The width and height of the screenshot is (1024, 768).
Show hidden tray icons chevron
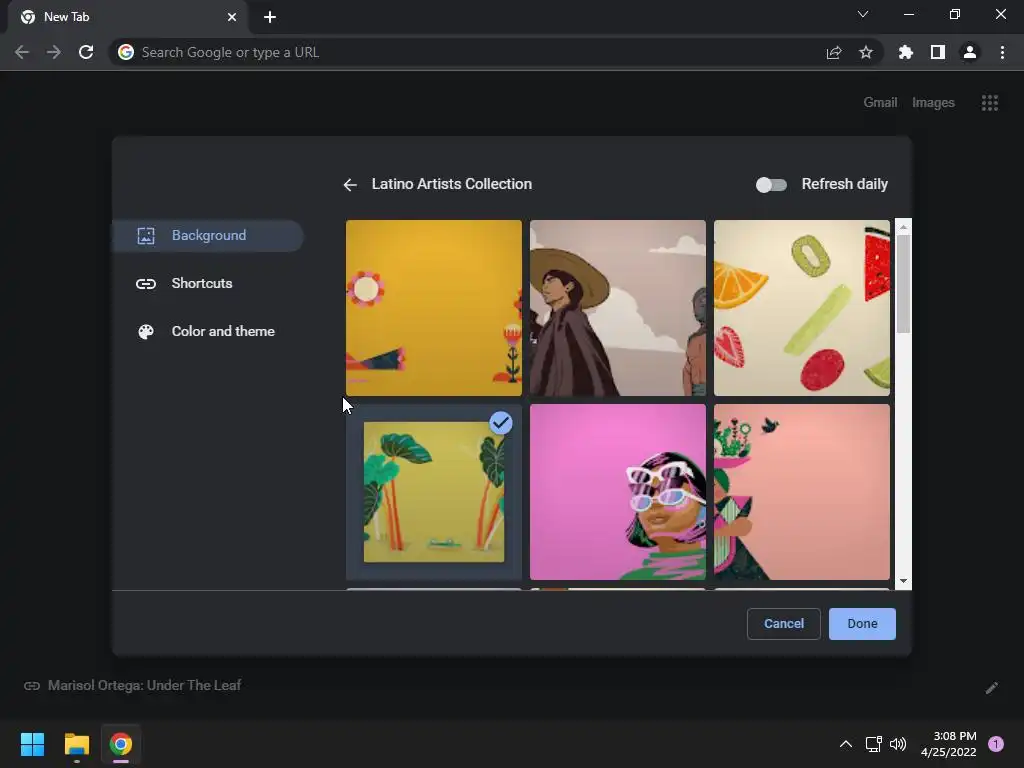tap(846, 744)
